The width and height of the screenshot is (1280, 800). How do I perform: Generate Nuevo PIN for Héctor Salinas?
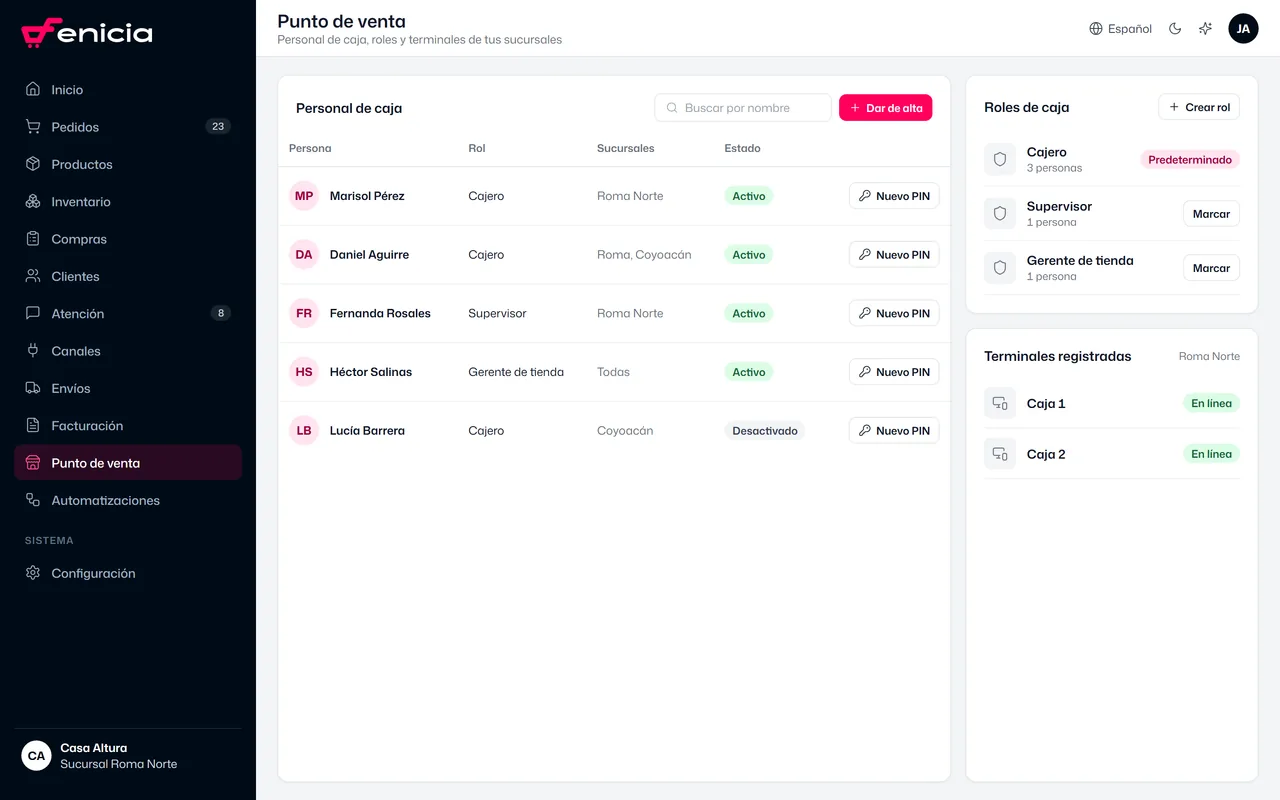pyautogui.click(x=894, y=372)
